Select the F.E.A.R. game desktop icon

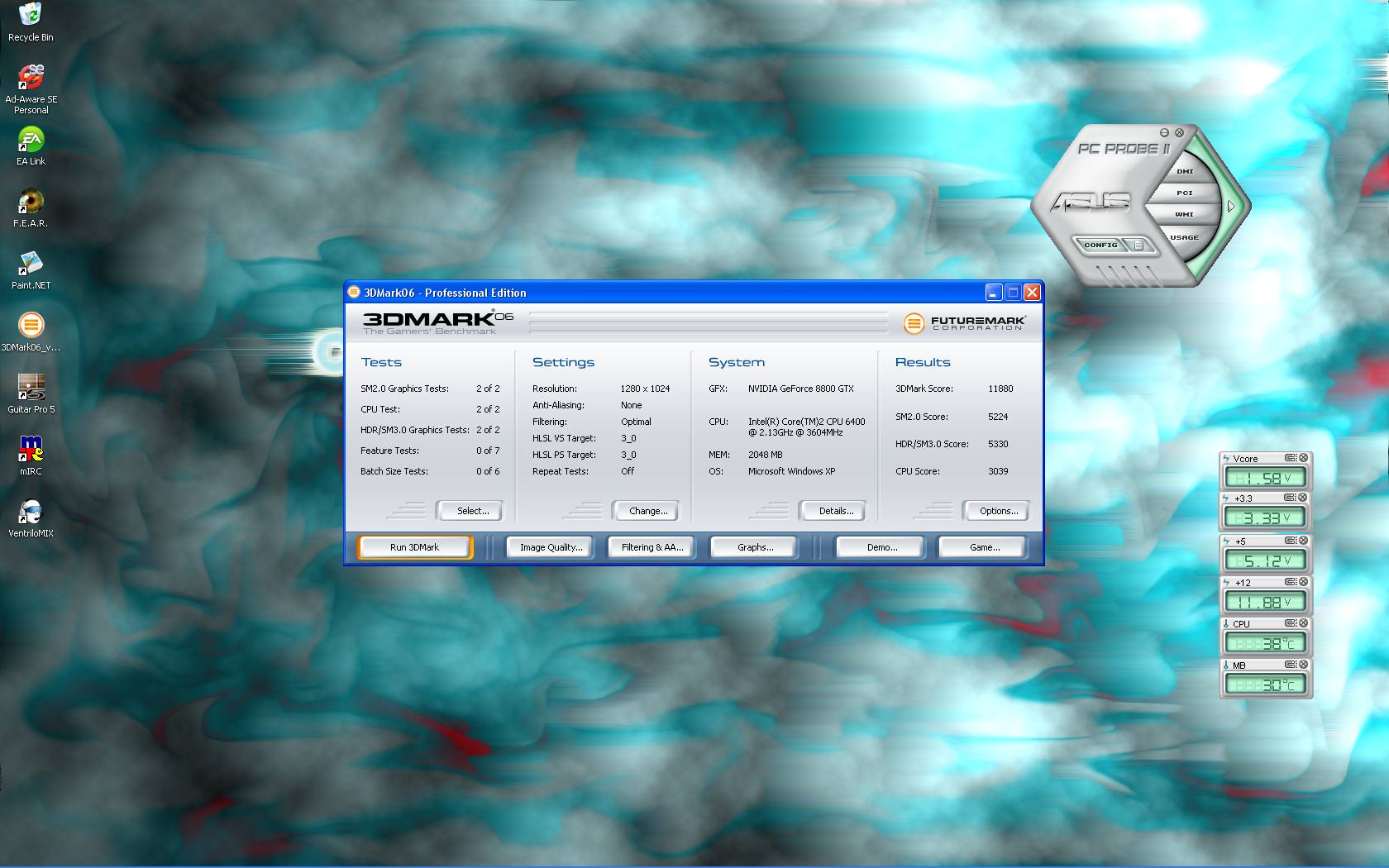tap(31, 208)
